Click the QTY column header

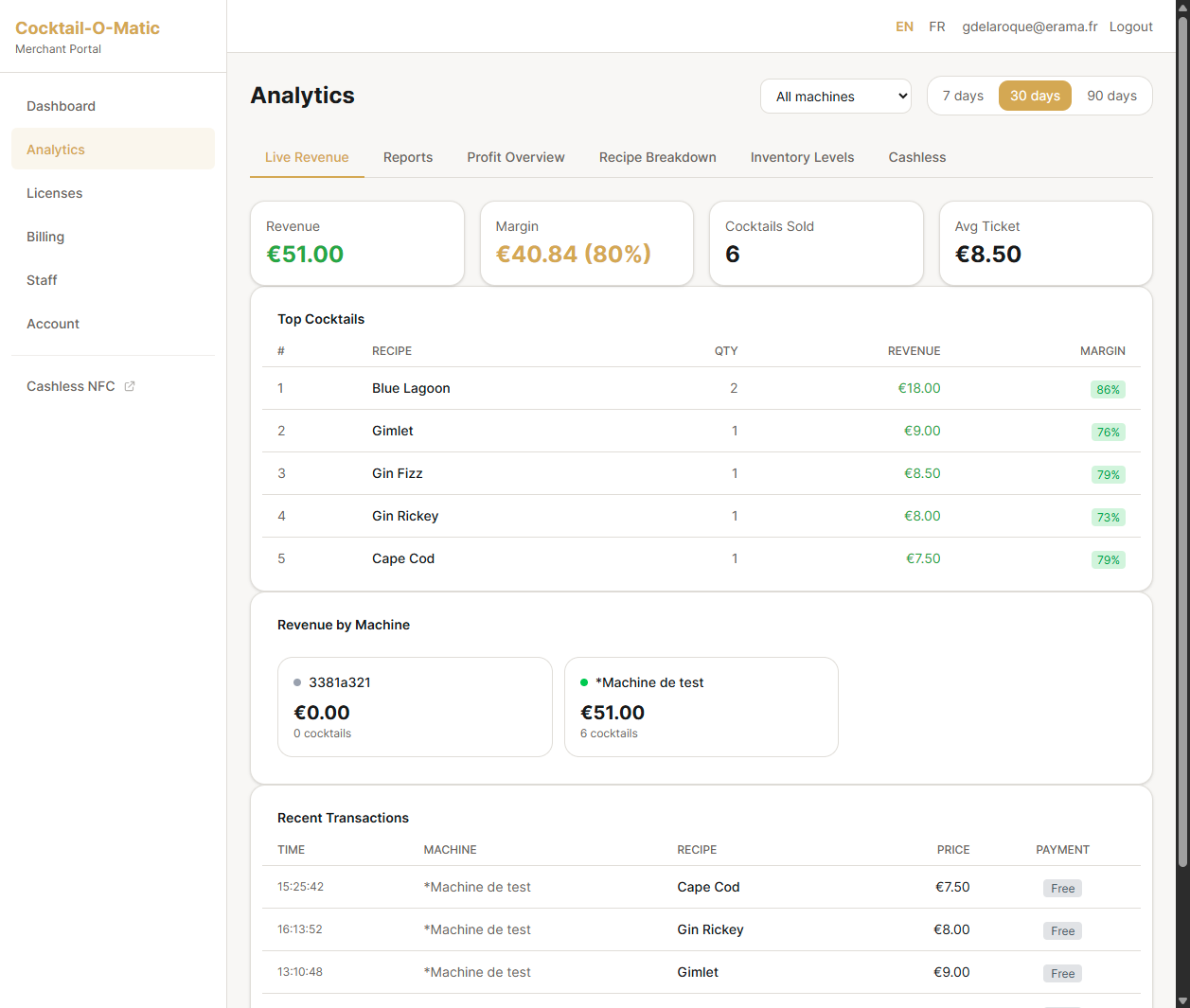tap(726, 351)
